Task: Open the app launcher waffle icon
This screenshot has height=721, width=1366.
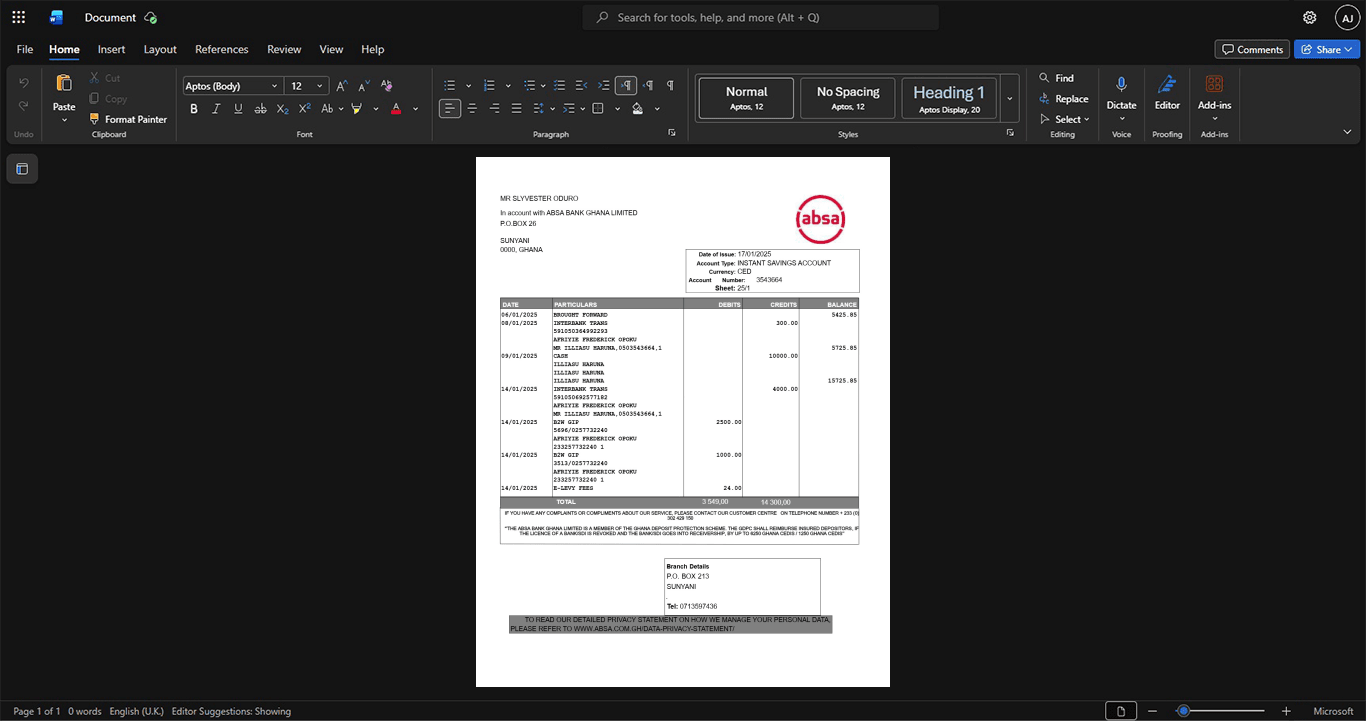Action: pyautogui.click(x=18, y=17)
